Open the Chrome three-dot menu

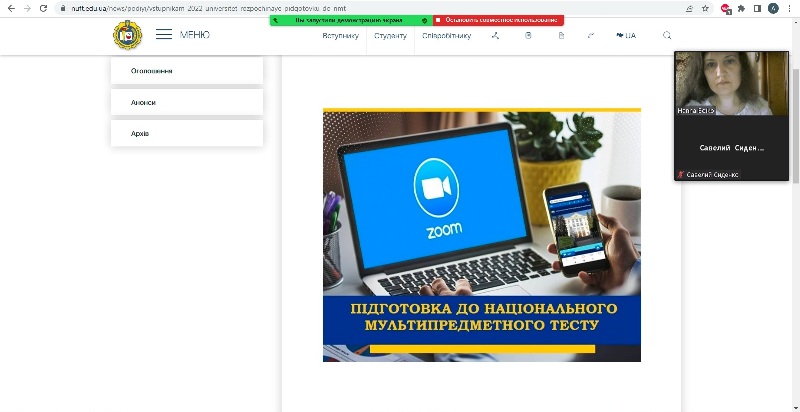tap(788, 8)
